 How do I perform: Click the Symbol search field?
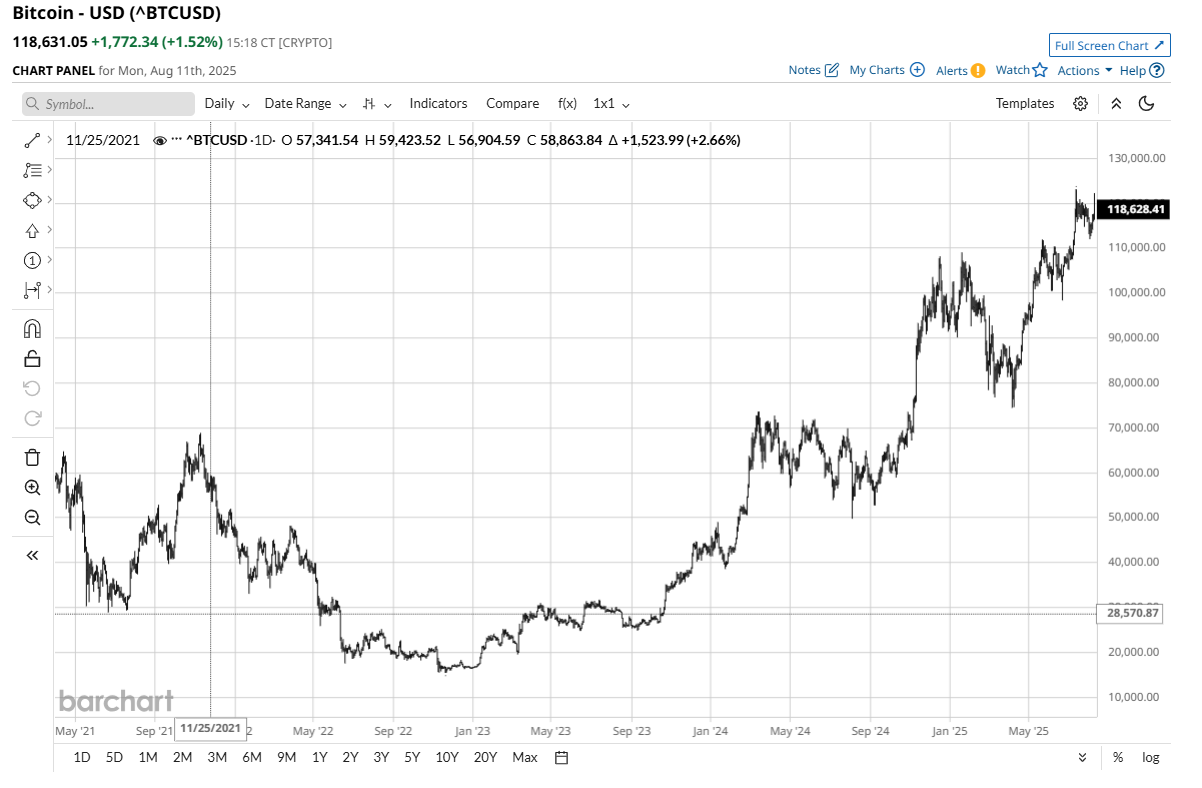pyautogui.click(x=109, y=104)
